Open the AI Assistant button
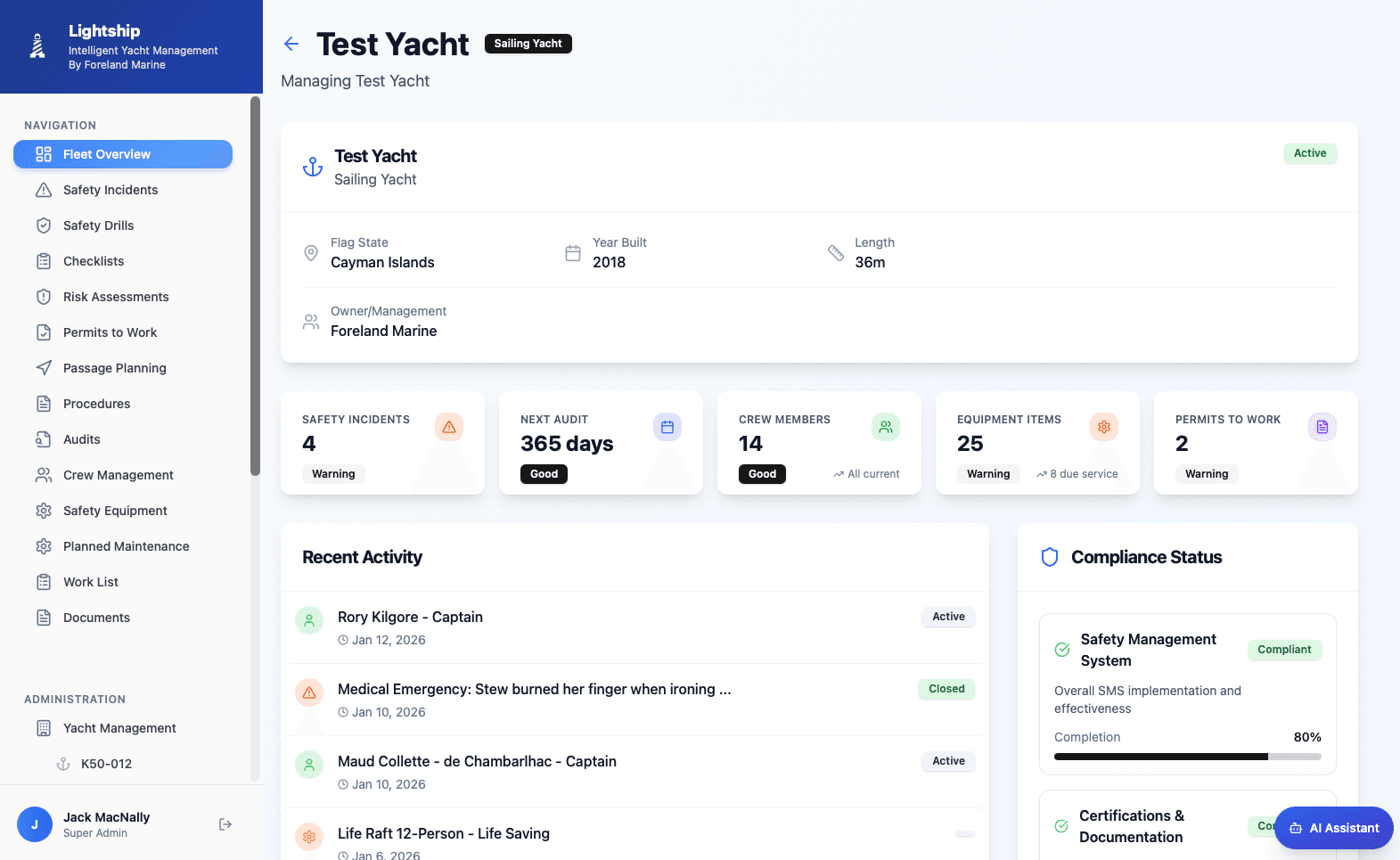Viewport: 1400px width, 860px height. click(1333, 828)
